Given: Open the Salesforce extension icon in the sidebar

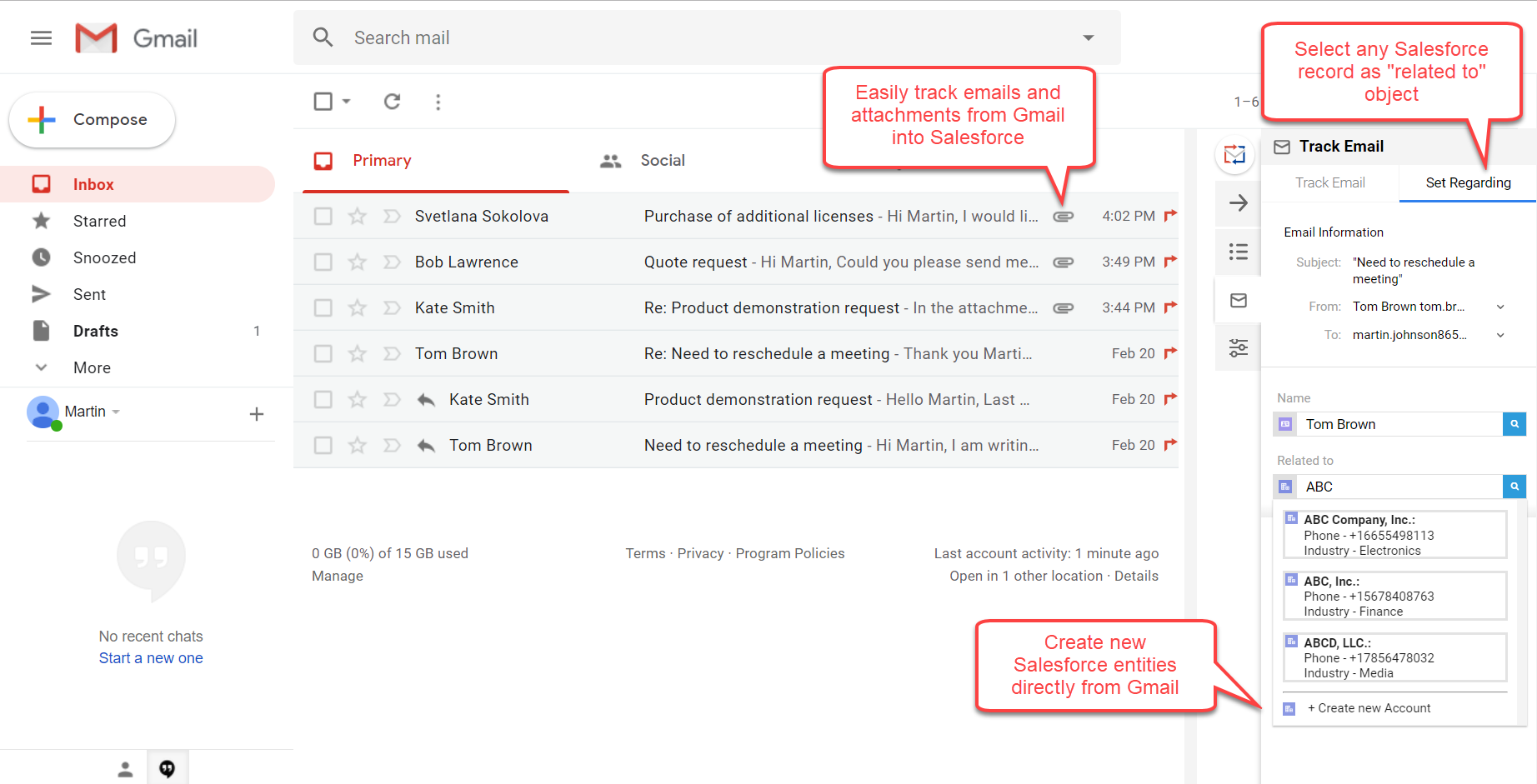Looking at the screenshot, I should 1235,155.
